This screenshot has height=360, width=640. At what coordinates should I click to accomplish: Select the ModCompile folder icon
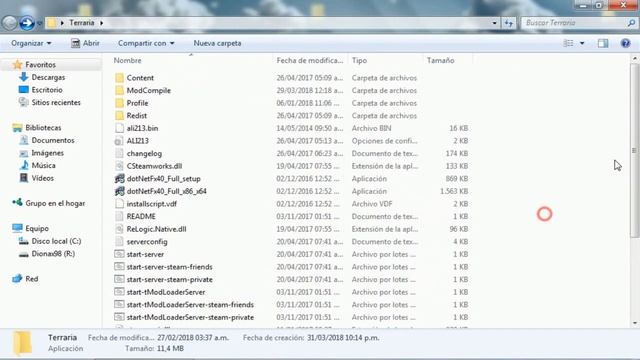click(x=119, y=91)
